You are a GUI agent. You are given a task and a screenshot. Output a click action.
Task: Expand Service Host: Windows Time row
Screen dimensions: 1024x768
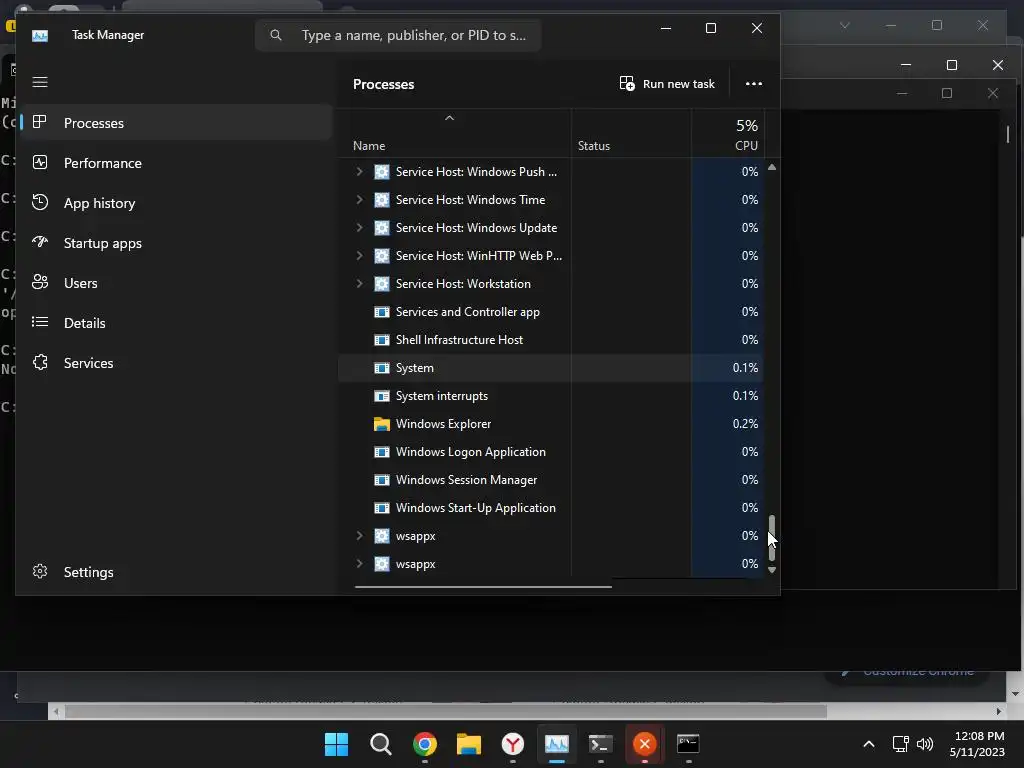[359, 200]
